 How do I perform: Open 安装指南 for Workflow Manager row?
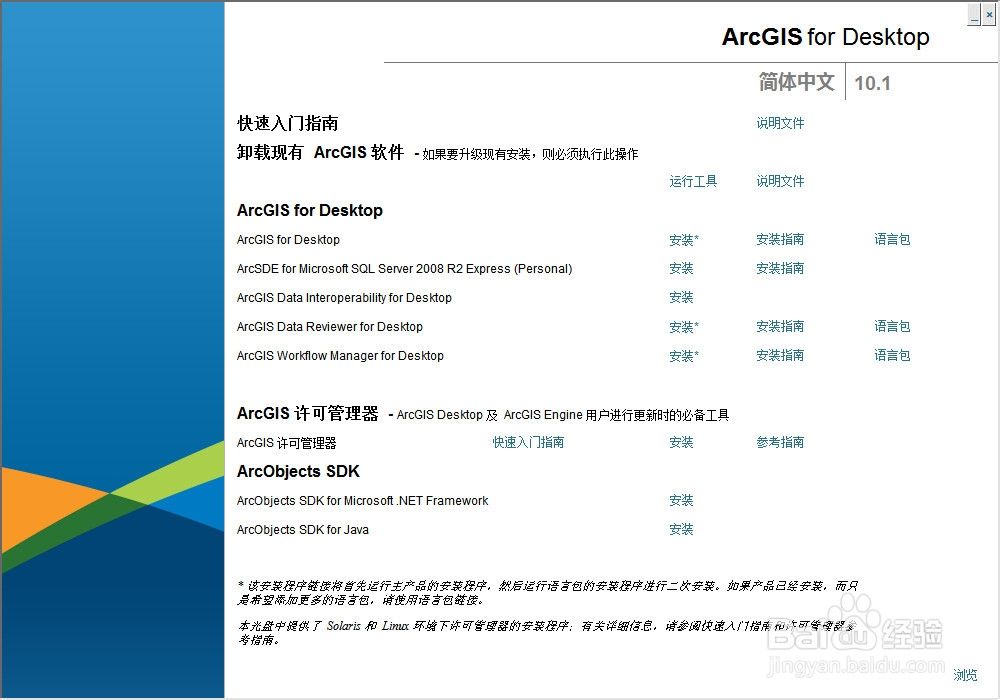(780, 355)
